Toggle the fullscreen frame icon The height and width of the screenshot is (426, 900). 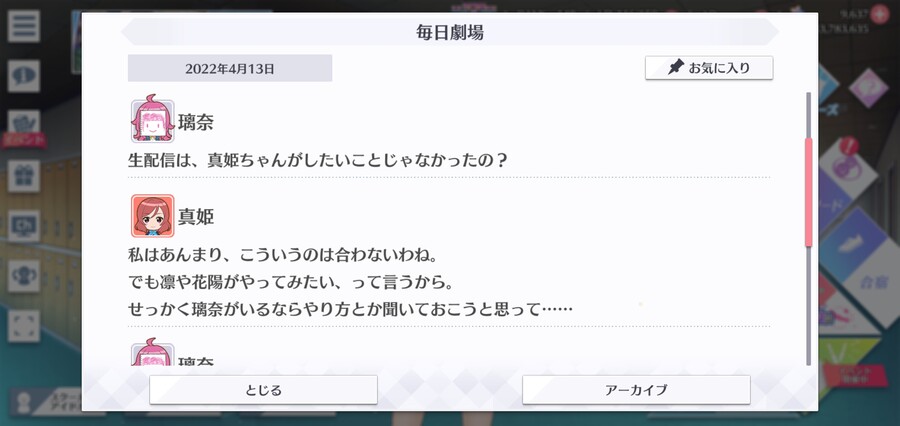[x=24, y=326]
